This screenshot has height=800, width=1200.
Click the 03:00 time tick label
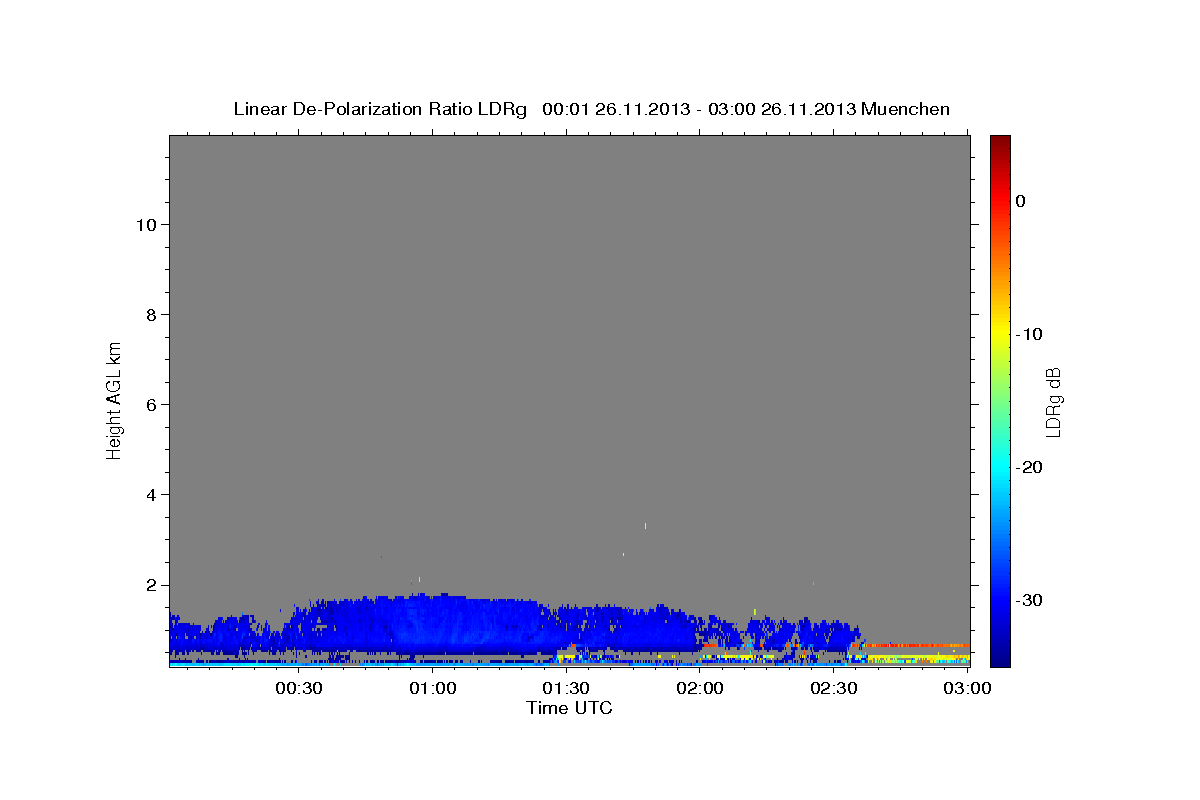967,688
